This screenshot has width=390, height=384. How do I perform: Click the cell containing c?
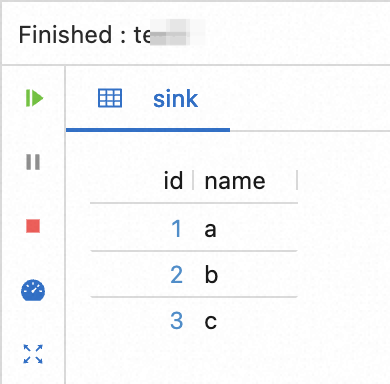pyautogui.click(x=211, y=322)
